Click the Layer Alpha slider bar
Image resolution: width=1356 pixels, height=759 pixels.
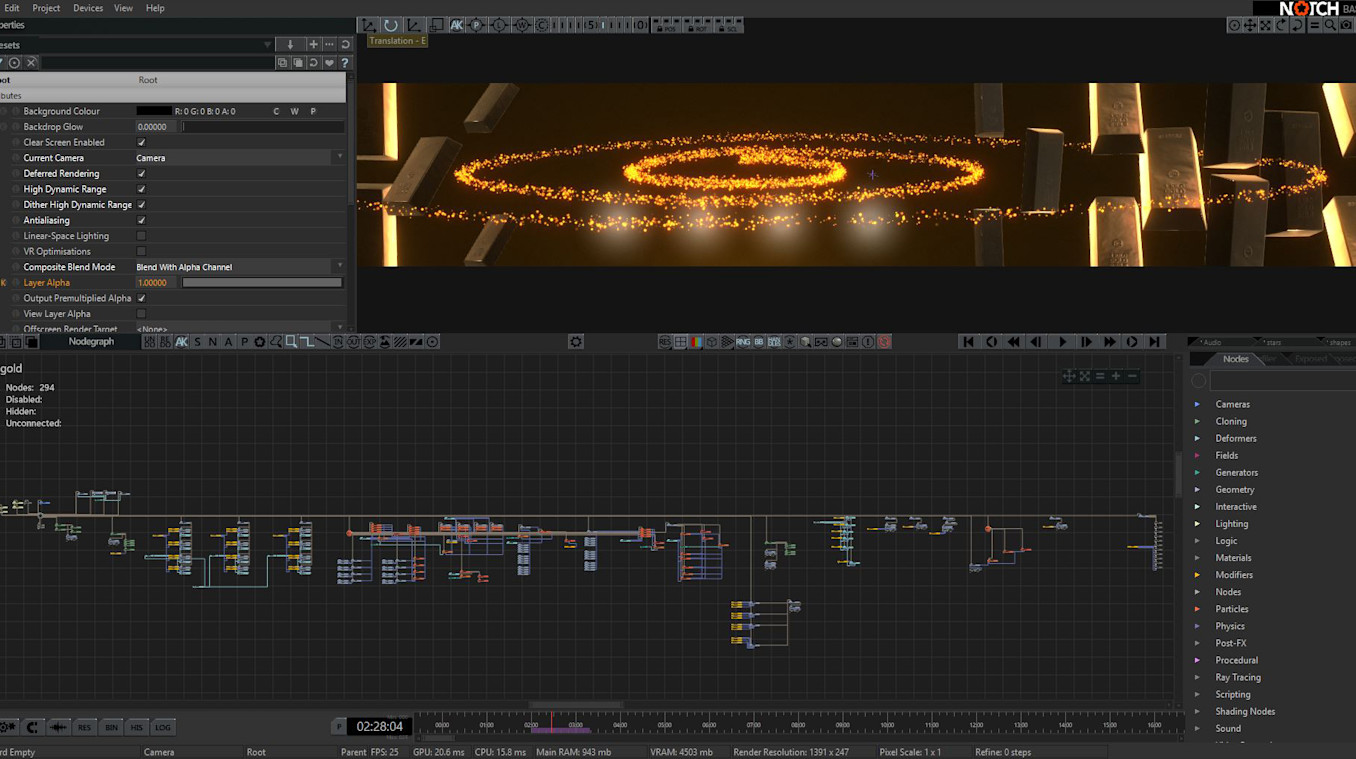coord(262,283)
